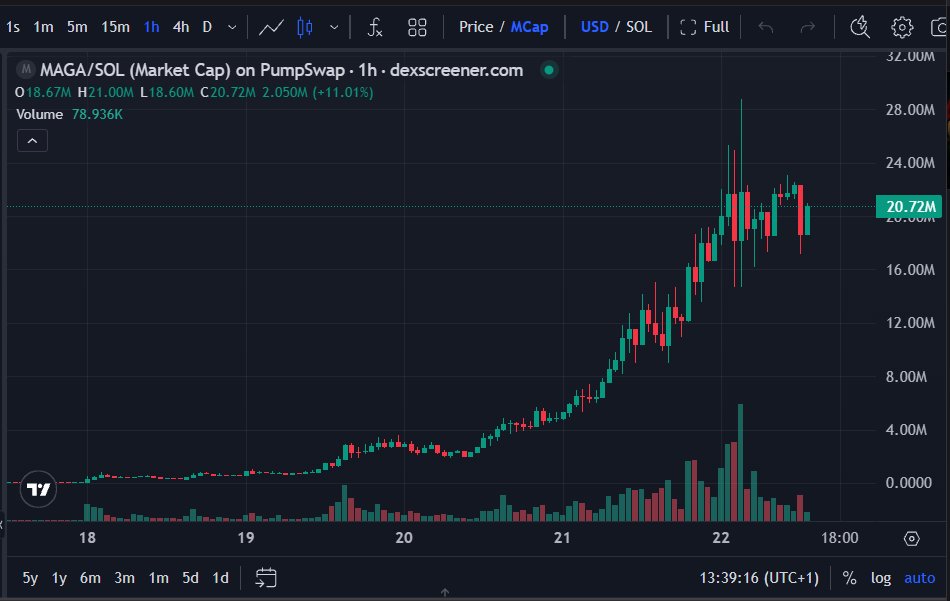Click the MAGA/SOL chart title
Viewport: 950px width, 601px height.
(x=281, y=70)
